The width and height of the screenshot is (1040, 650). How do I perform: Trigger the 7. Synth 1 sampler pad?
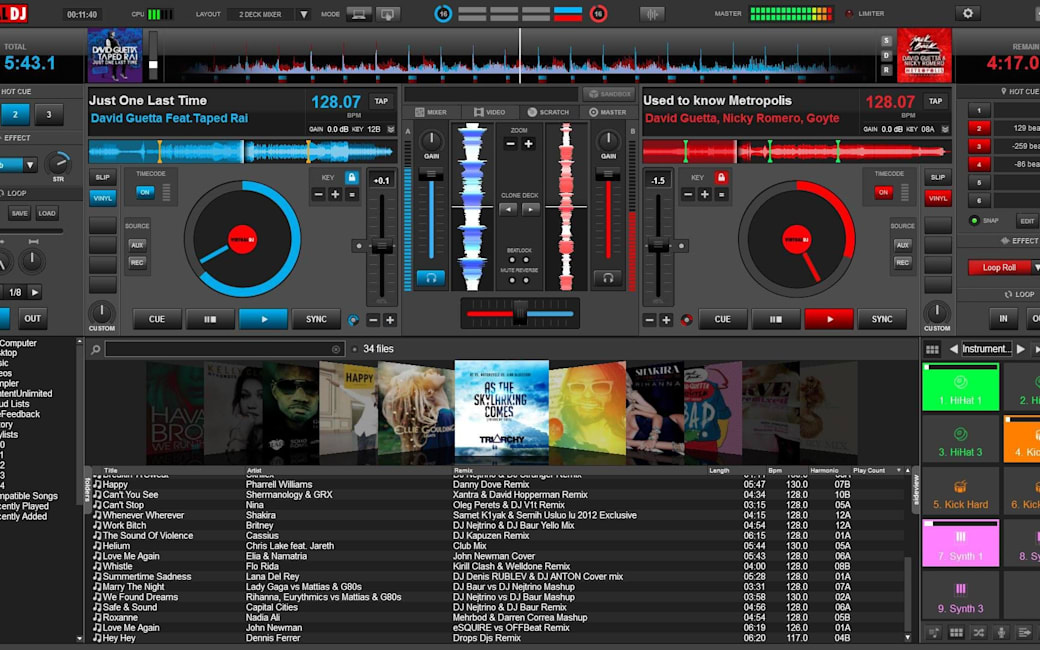960,543
